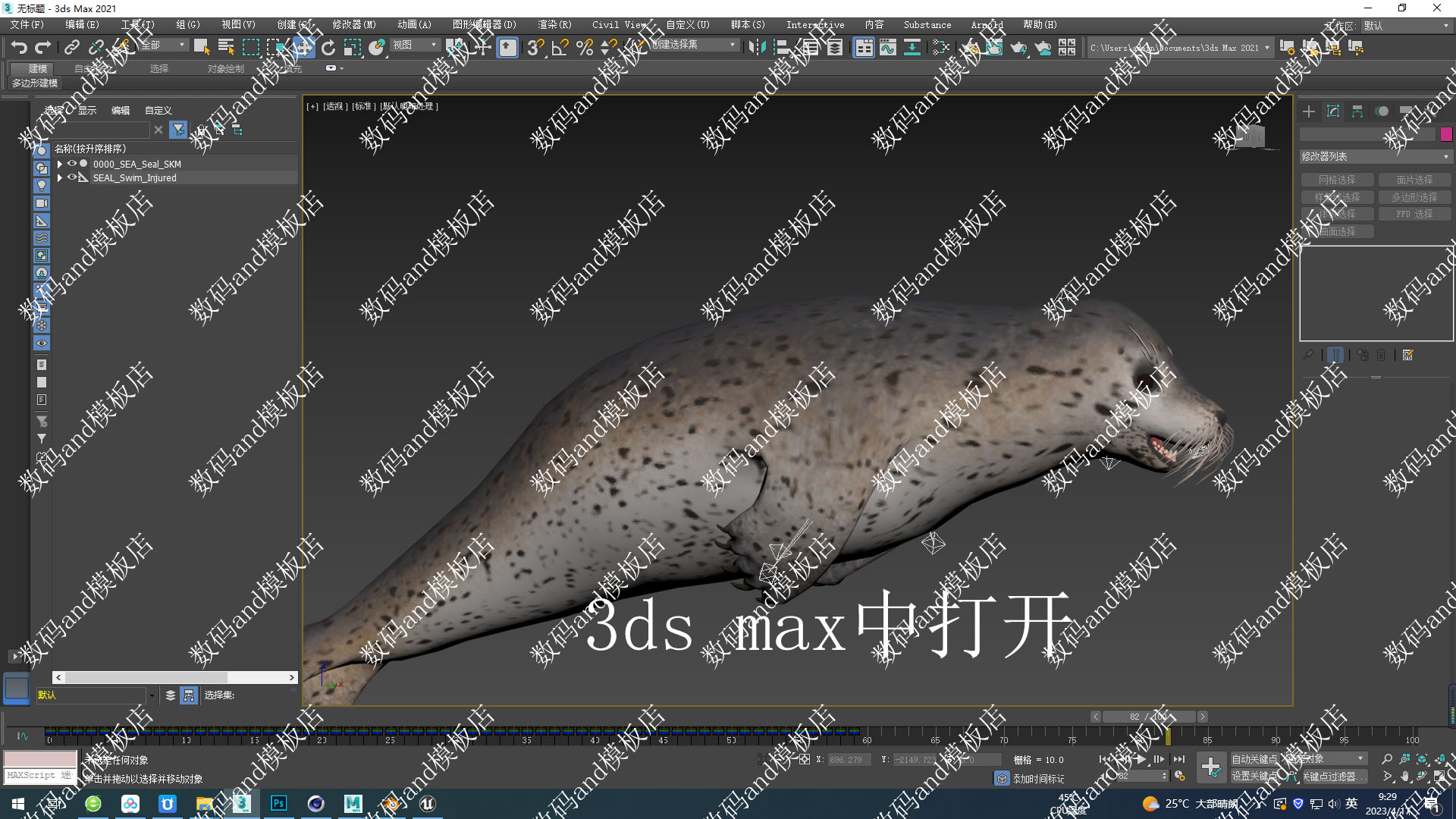Click the MAXScript mini listener field
1456x819 pixels.
click(x=40, y=776)
